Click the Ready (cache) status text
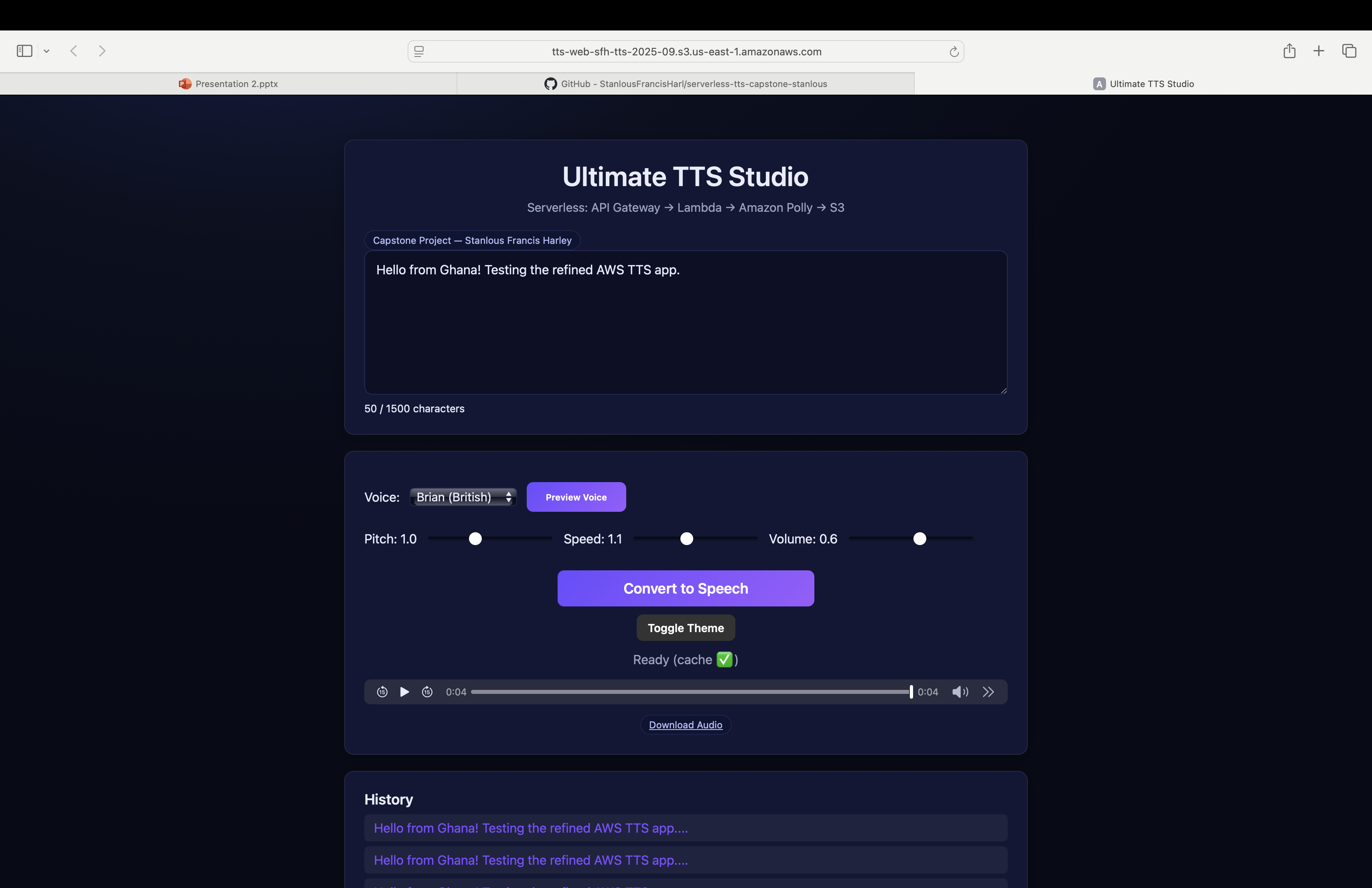 click(686, 660)
